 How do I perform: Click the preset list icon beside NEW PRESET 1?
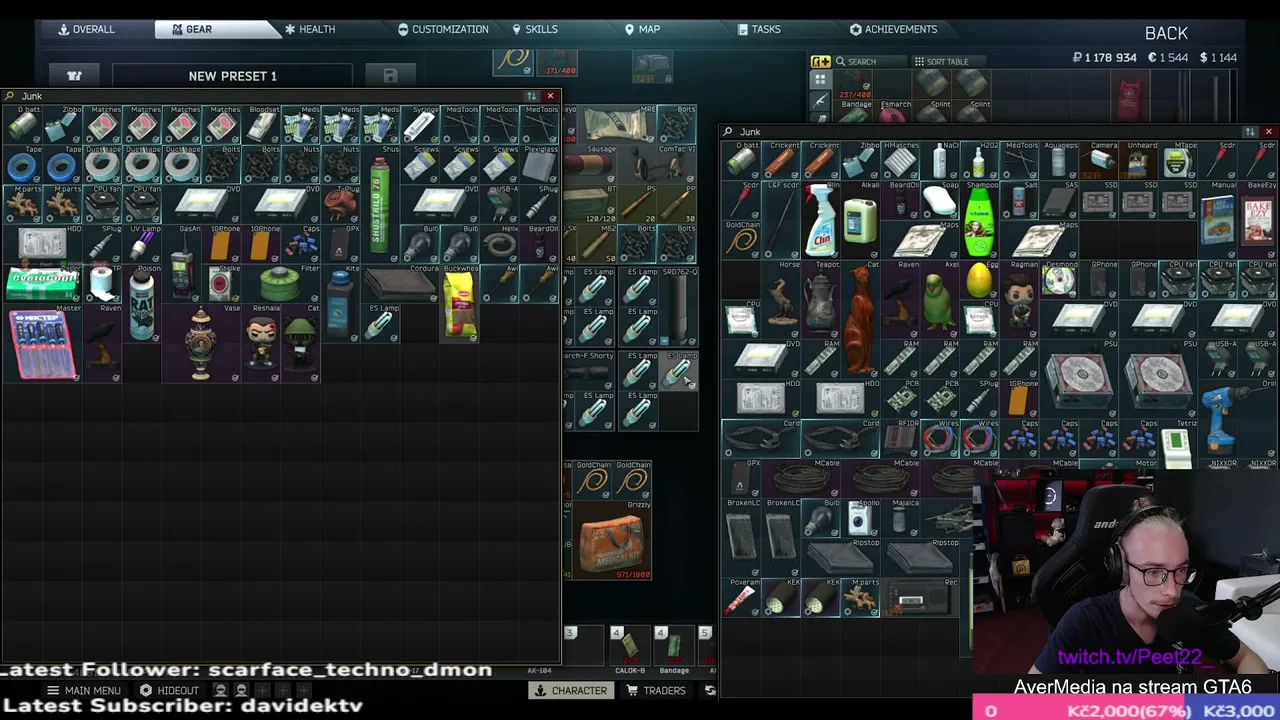74,76
